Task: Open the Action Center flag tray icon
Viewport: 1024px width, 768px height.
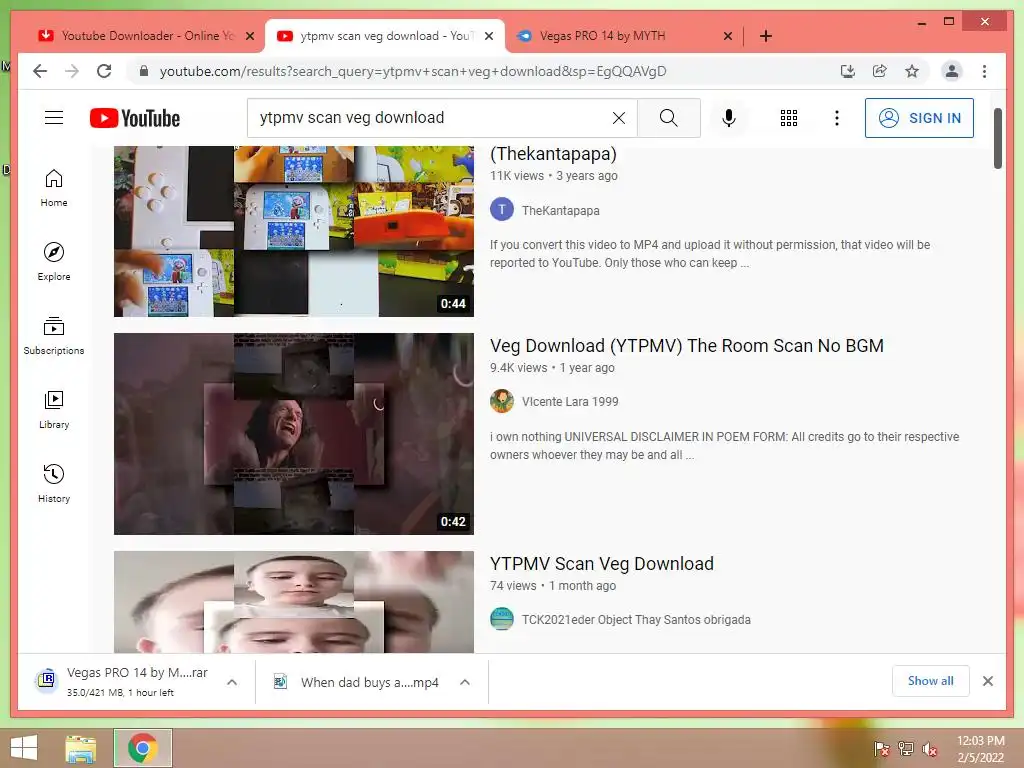Action: coord(882,749)
